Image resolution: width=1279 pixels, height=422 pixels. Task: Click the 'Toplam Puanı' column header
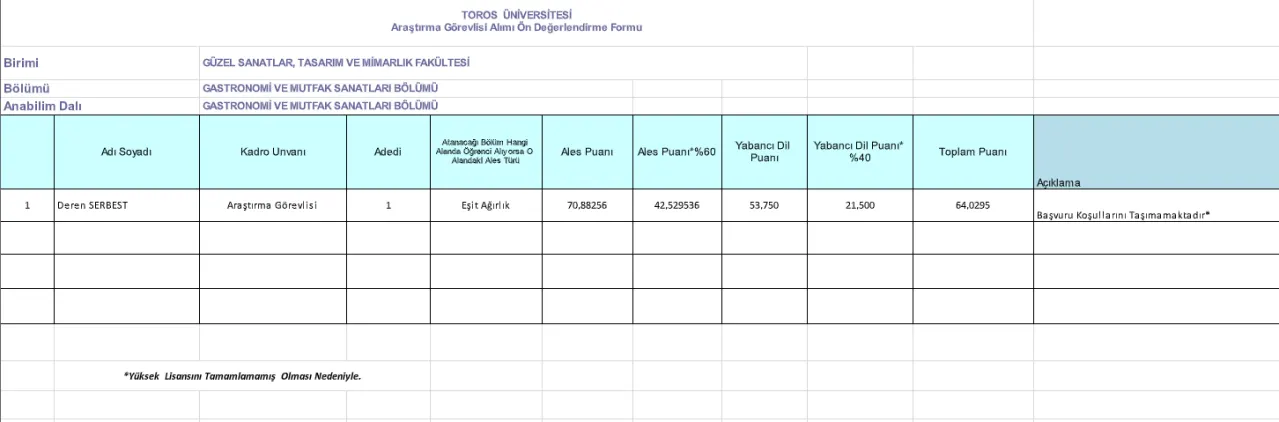[973, 152]
